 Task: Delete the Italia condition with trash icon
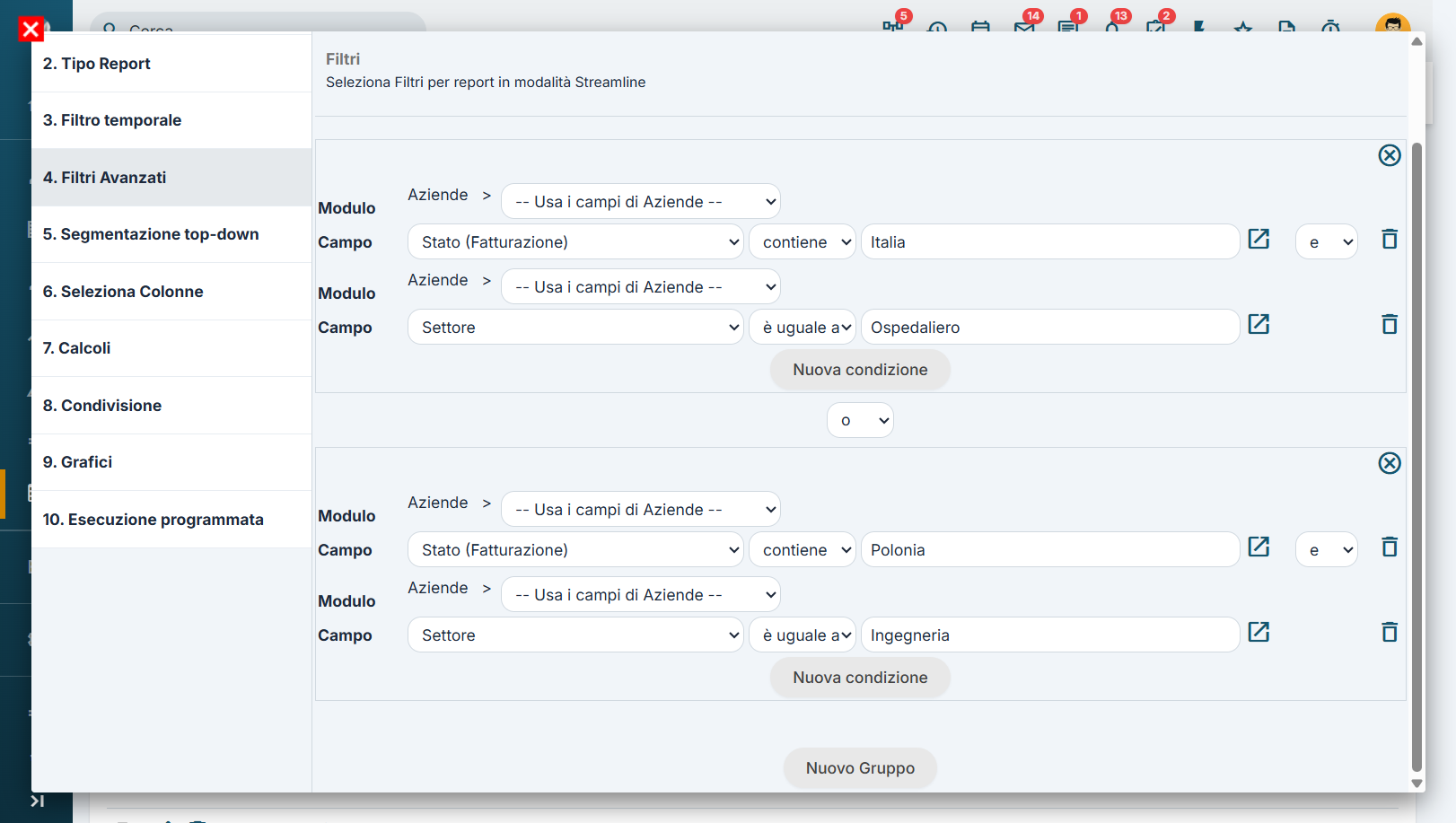[x=1390, y=239]
